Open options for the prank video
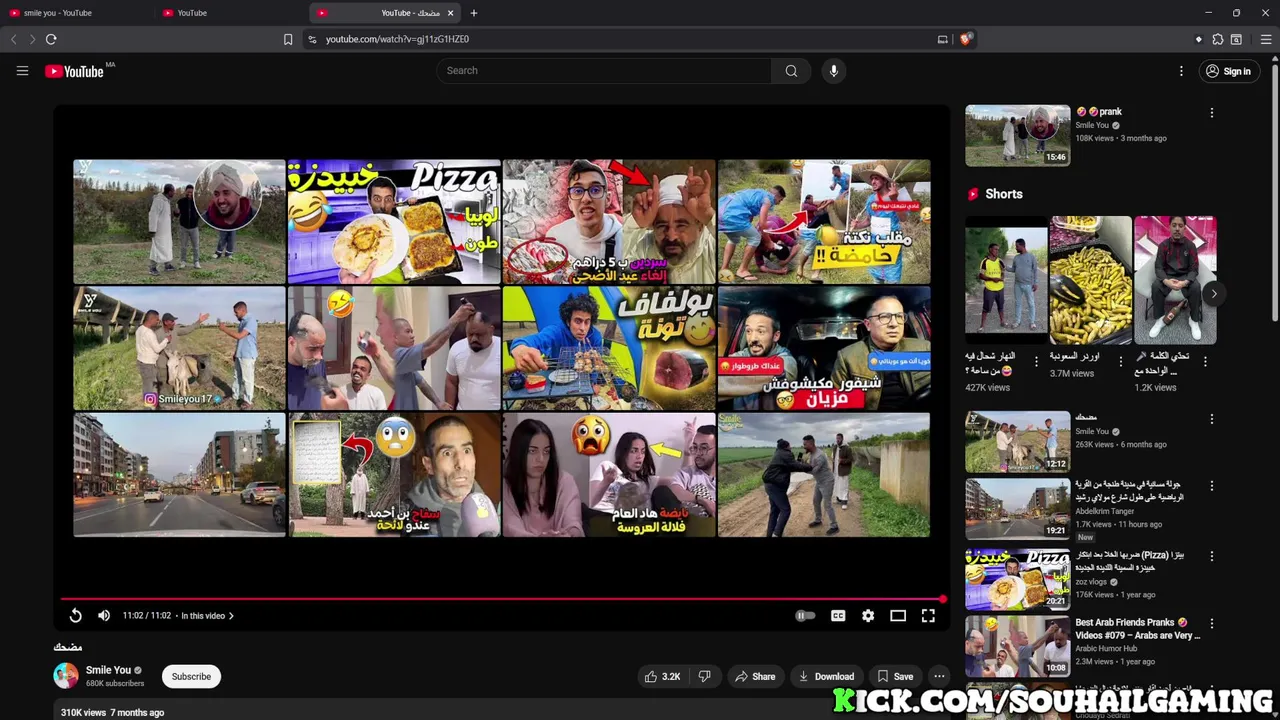Image resolution: width=1280 pixels, height=720 pixels. click(x=1211, y=113)
